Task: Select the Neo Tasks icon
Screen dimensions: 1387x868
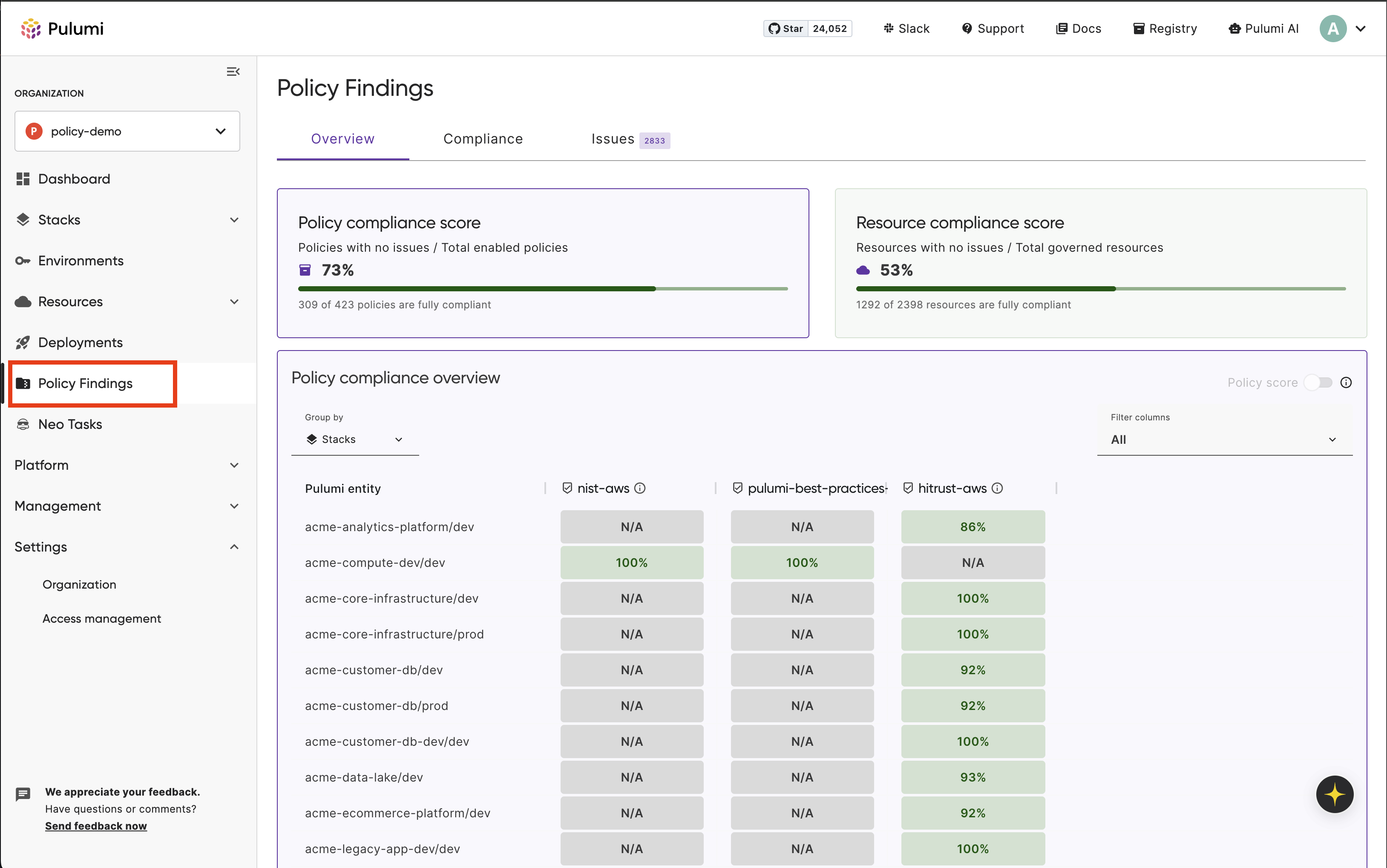Action: pyautogui.click(x=23, y=424)
